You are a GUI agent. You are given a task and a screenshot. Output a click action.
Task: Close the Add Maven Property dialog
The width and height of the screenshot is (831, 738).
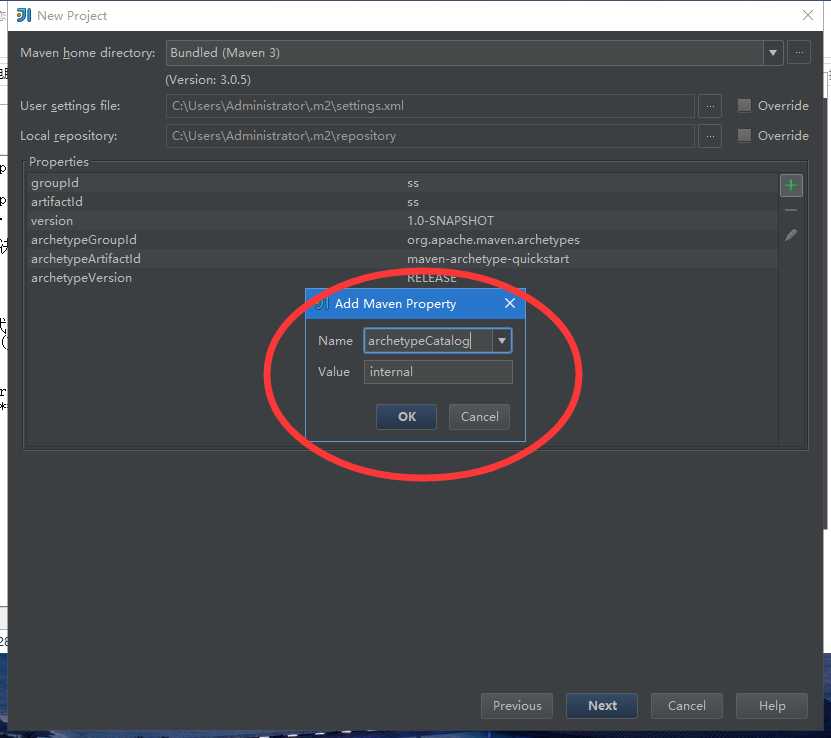(x=510, y=303)
